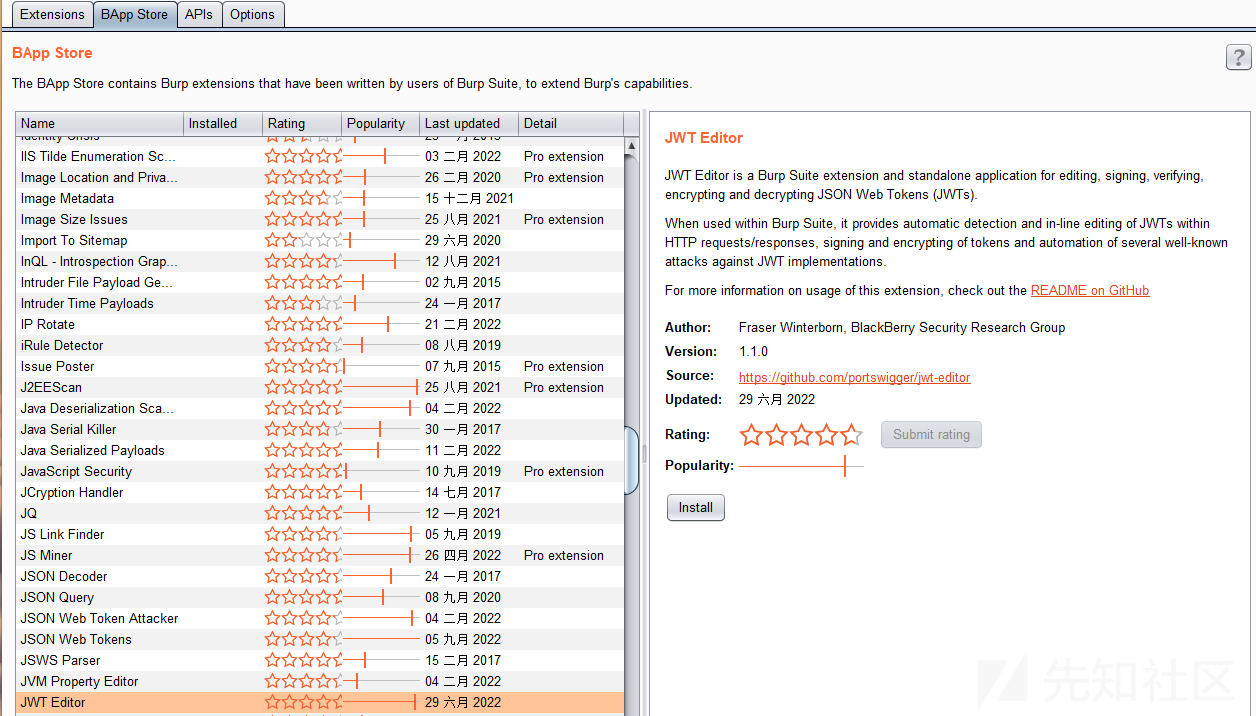Screen dimensions: 1256x716
Task: Click the Submit rating button
Action: tap(932, 435)
